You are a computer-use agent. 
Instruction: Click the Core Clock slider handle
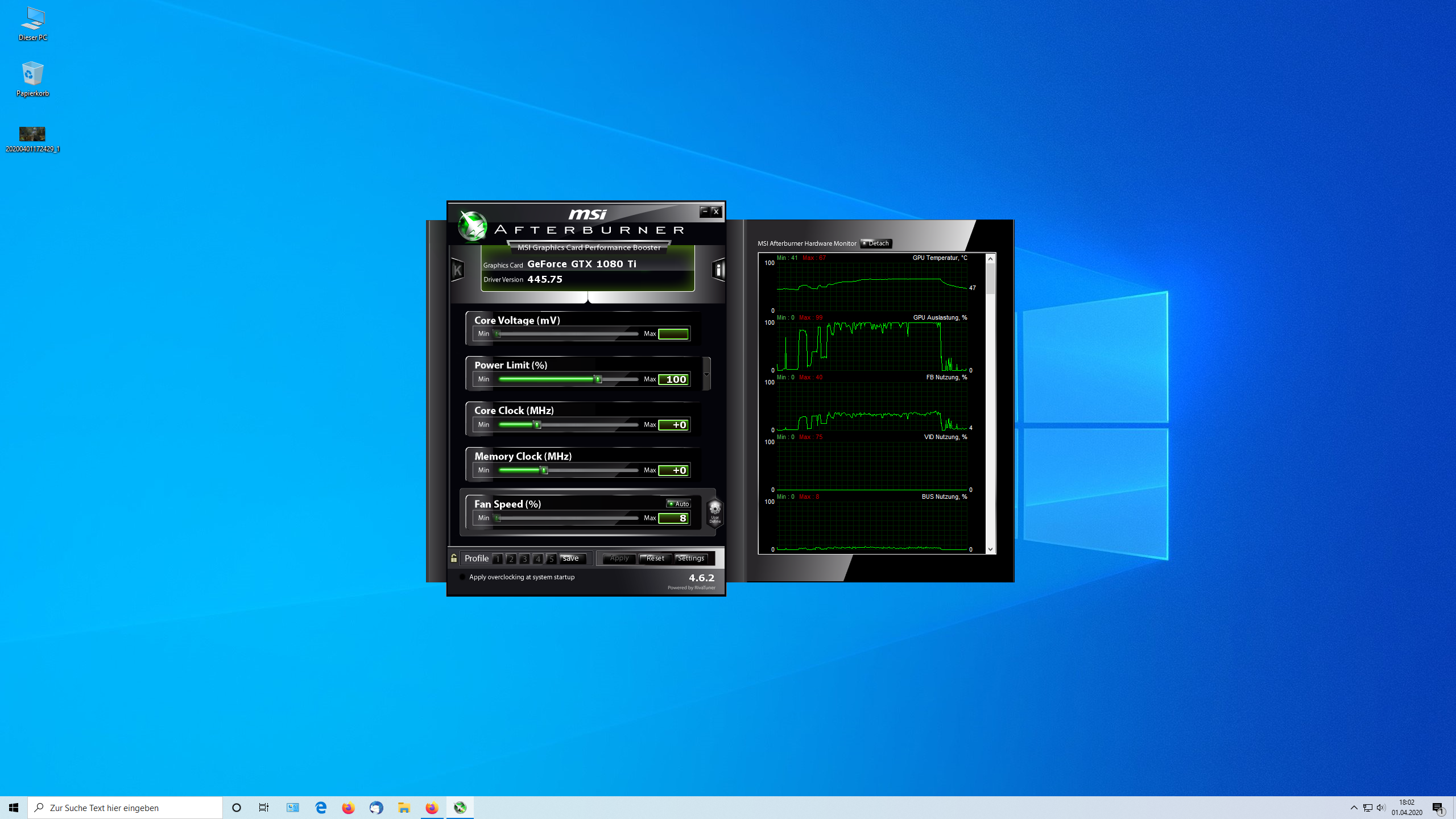pos(537,425)
